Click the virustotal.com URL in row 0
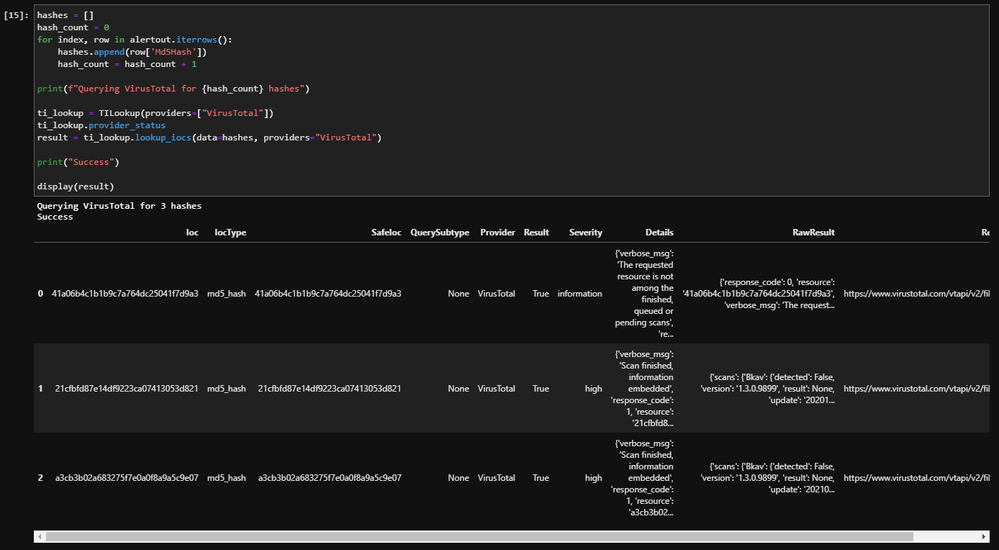This screenshot has width=999, height=550. [916, 294]
